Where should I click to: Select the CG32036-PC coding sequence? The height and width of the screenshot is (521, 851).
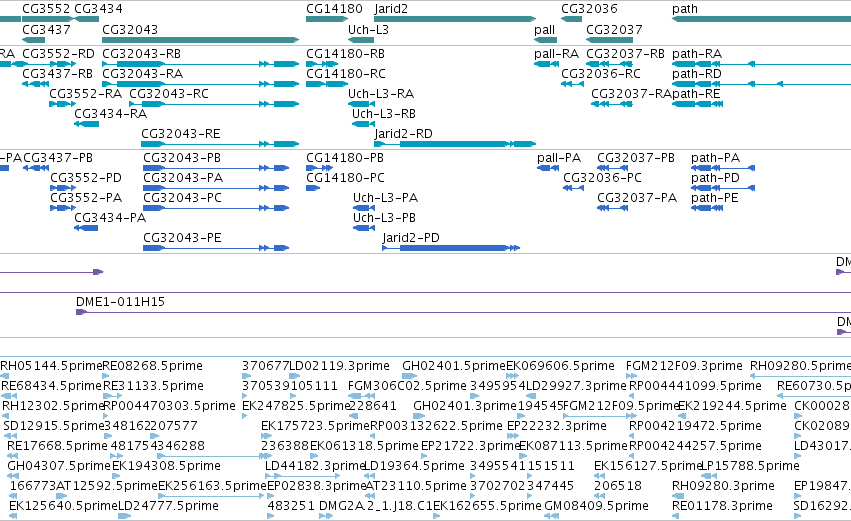[602, 178]
